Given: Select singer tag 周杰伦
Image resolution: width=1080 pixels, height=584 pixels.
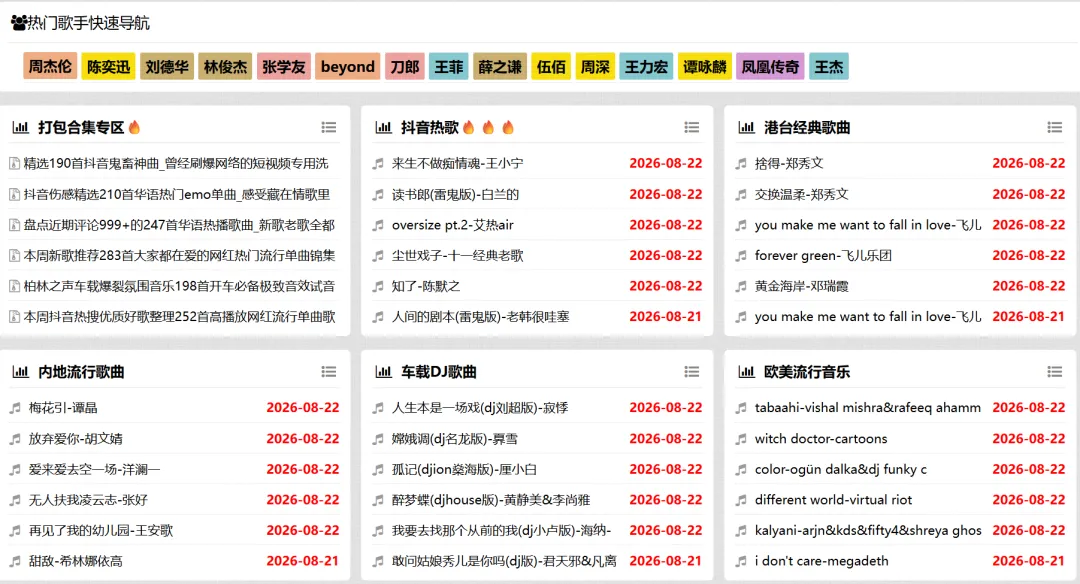Looking at the screenshot, I should pyautogui.click(x=50, y=66).
